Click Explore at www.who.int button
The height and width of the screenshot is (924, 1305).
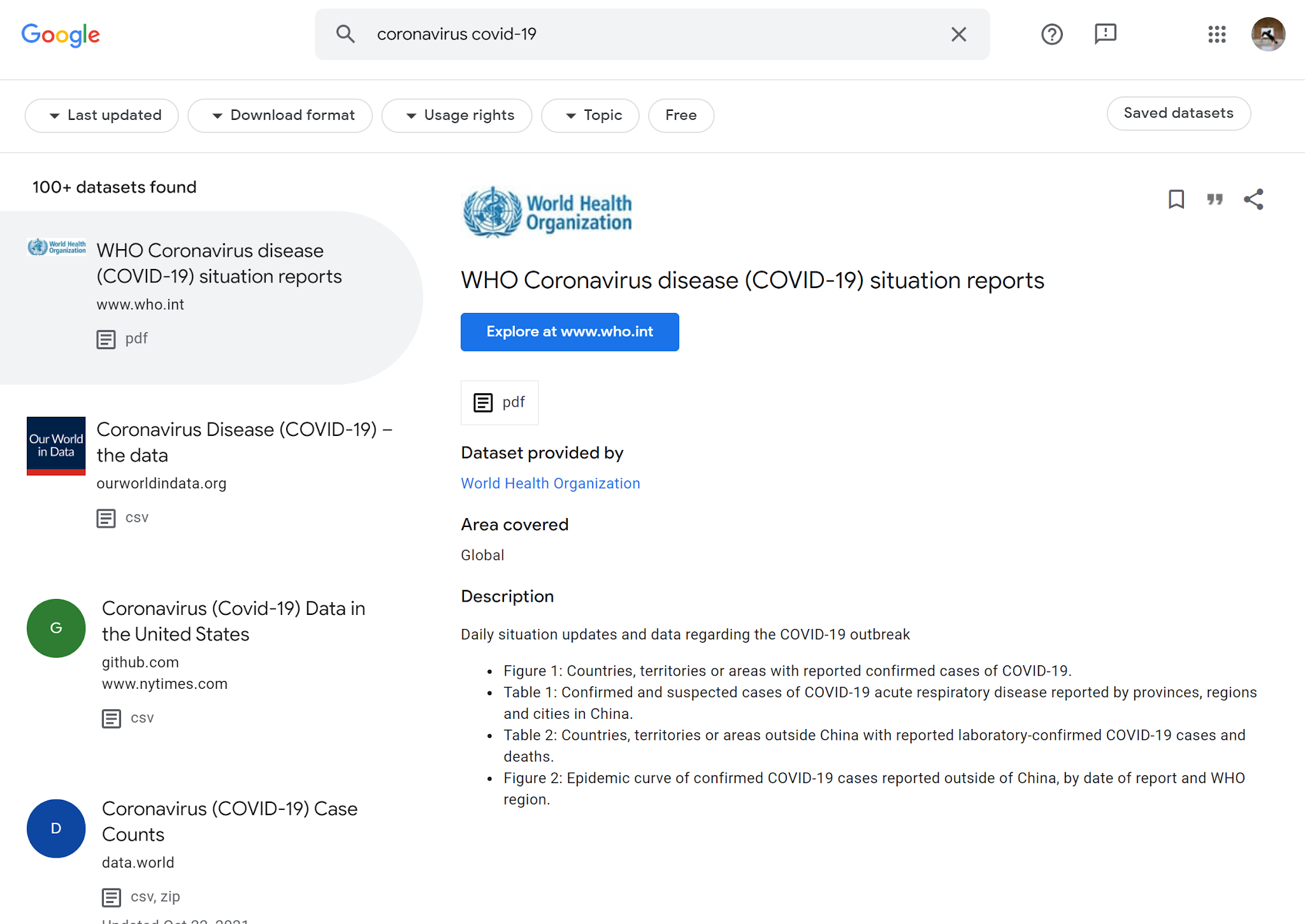coord(570,332)
